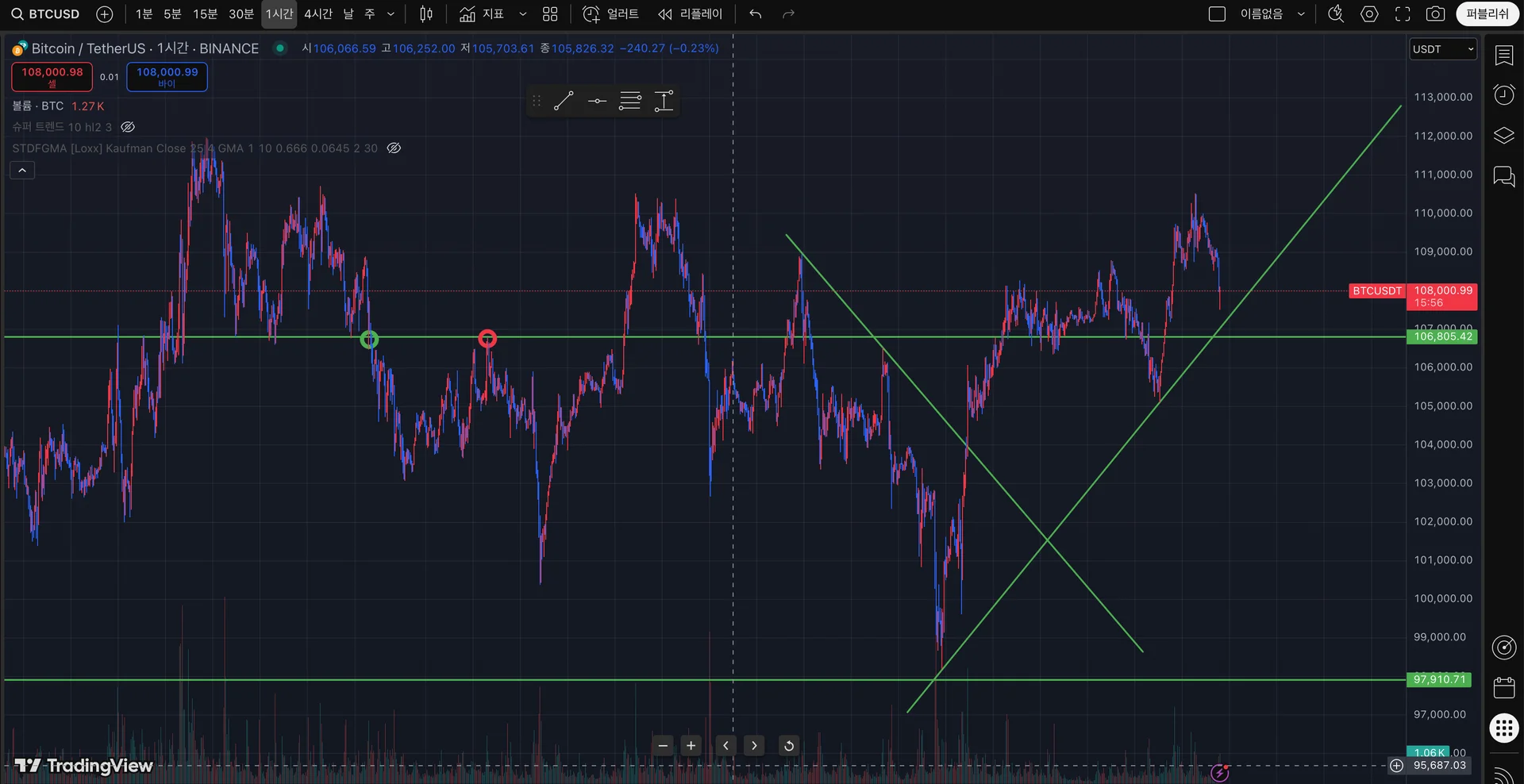The width and height of the screenshot is (1524, 784).
Task: Collapse the indicator legend with chevron
Action: click(22, 171)
